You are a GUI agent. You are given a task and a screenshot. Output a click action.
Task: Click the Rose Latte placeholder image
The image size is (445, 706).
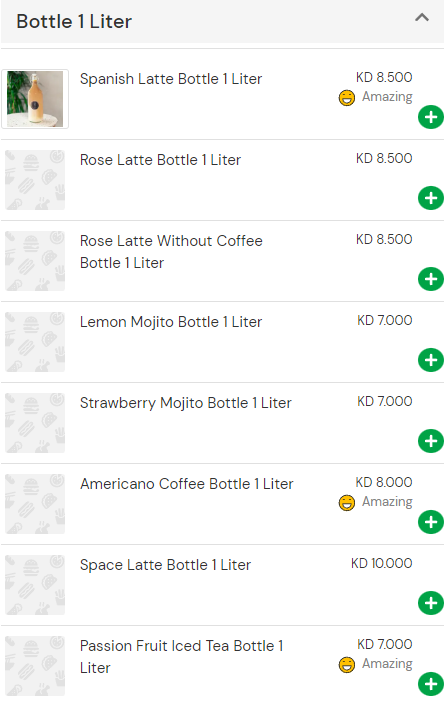click(35, 180)
